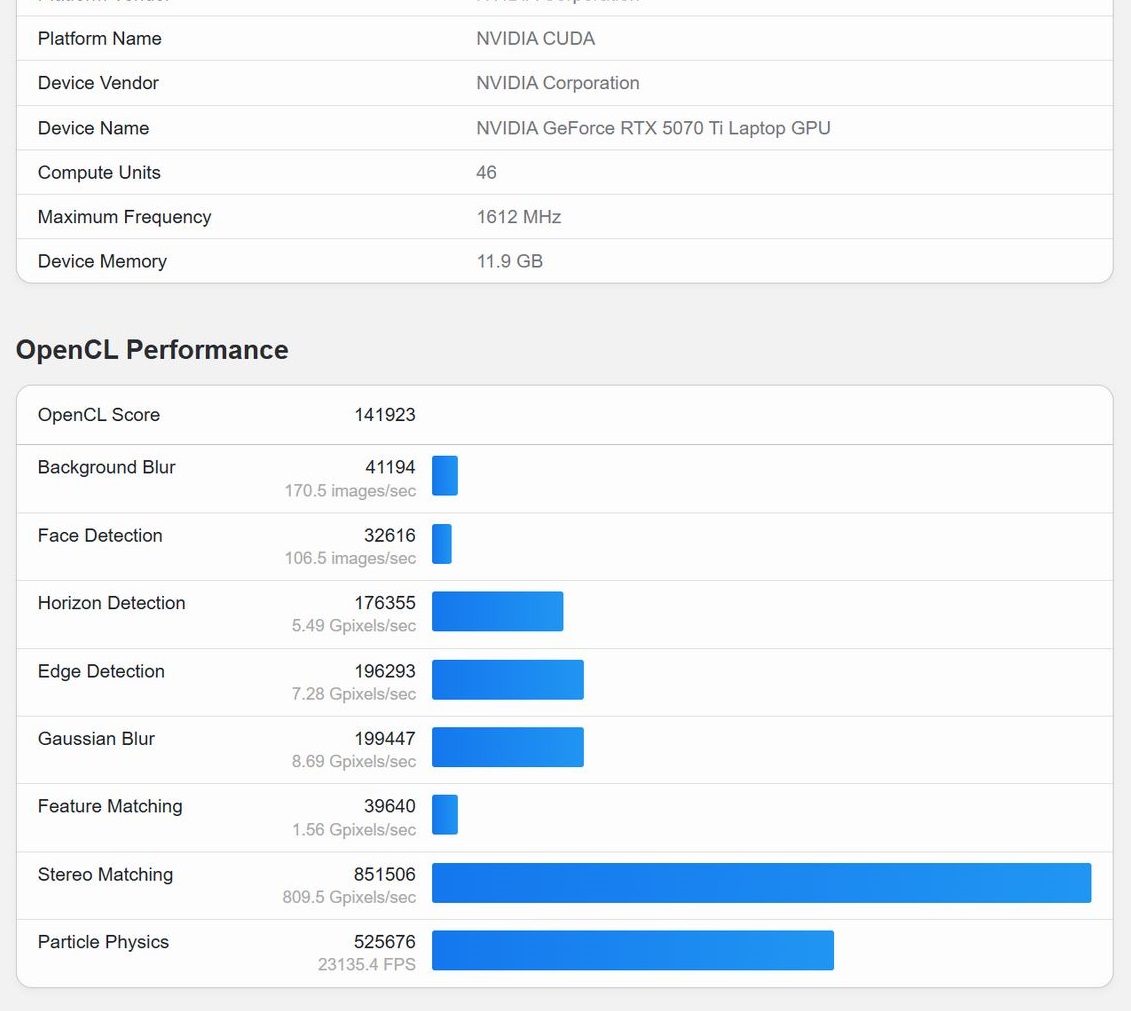Click the '106.5 images/sec' value
This screenshot has width=1131, height=1011.
350,558
